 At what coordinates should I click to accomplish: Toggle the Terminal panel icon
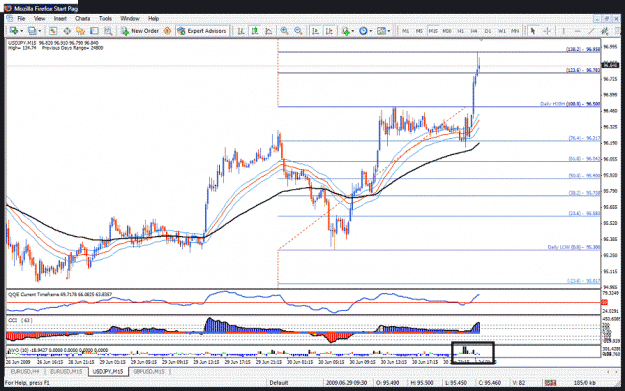coord(94,31)
